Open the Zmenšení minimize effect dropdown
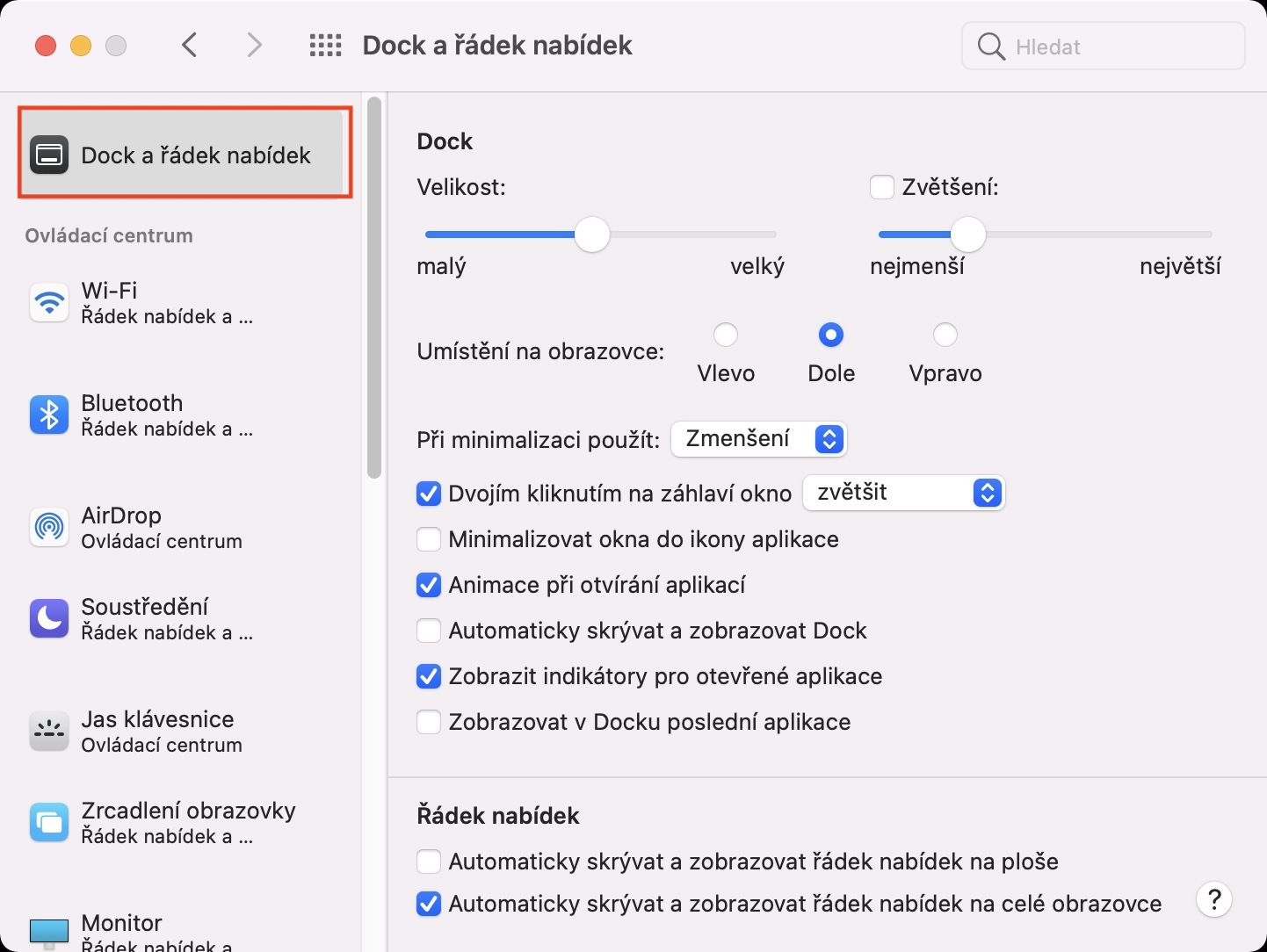This screenshot has height=952, width=1267. [757, 439]
